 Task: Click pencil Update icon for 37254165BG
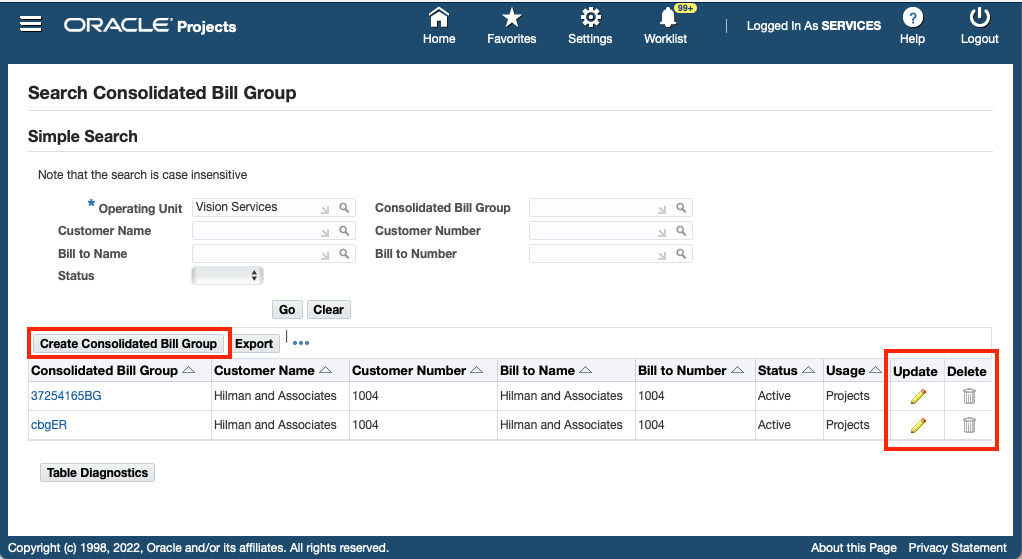coord(917,396)
